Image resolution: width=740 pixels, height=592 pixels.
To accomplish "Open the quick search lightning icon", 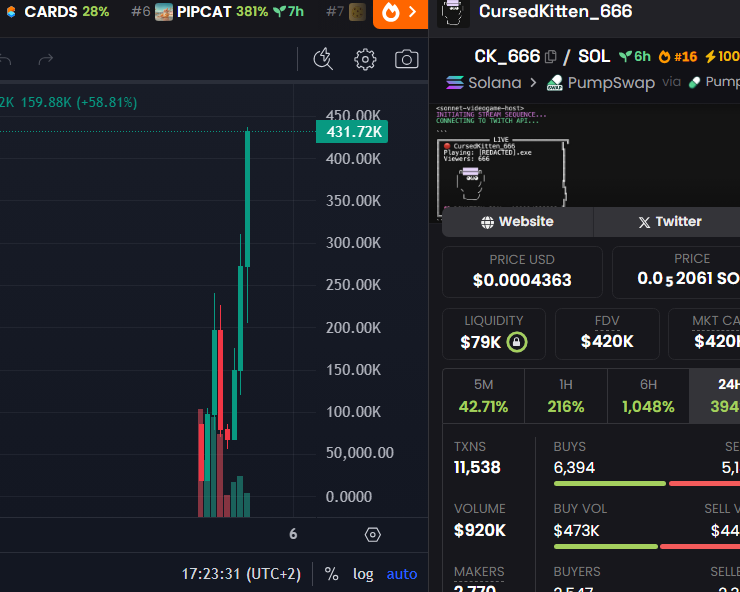I will [x=323, y=59].
